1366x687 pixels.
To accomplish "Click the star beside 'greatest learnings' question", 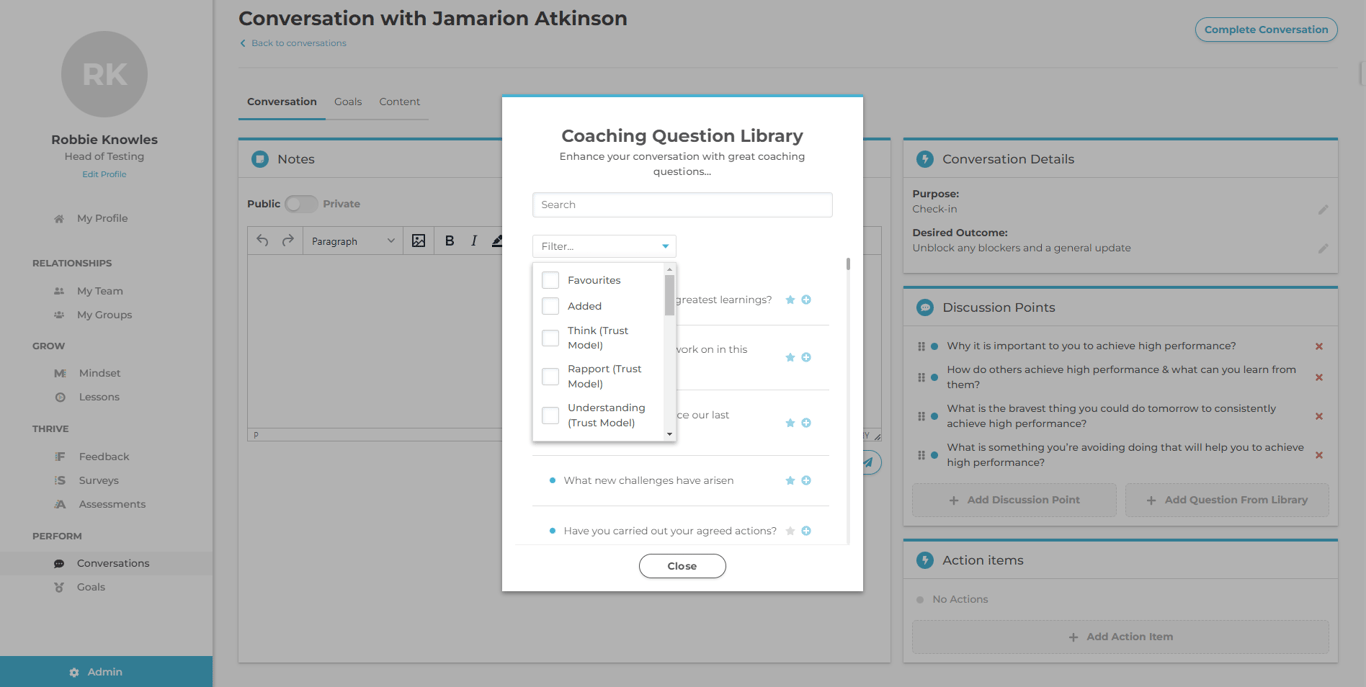I will tap(790, 300).
